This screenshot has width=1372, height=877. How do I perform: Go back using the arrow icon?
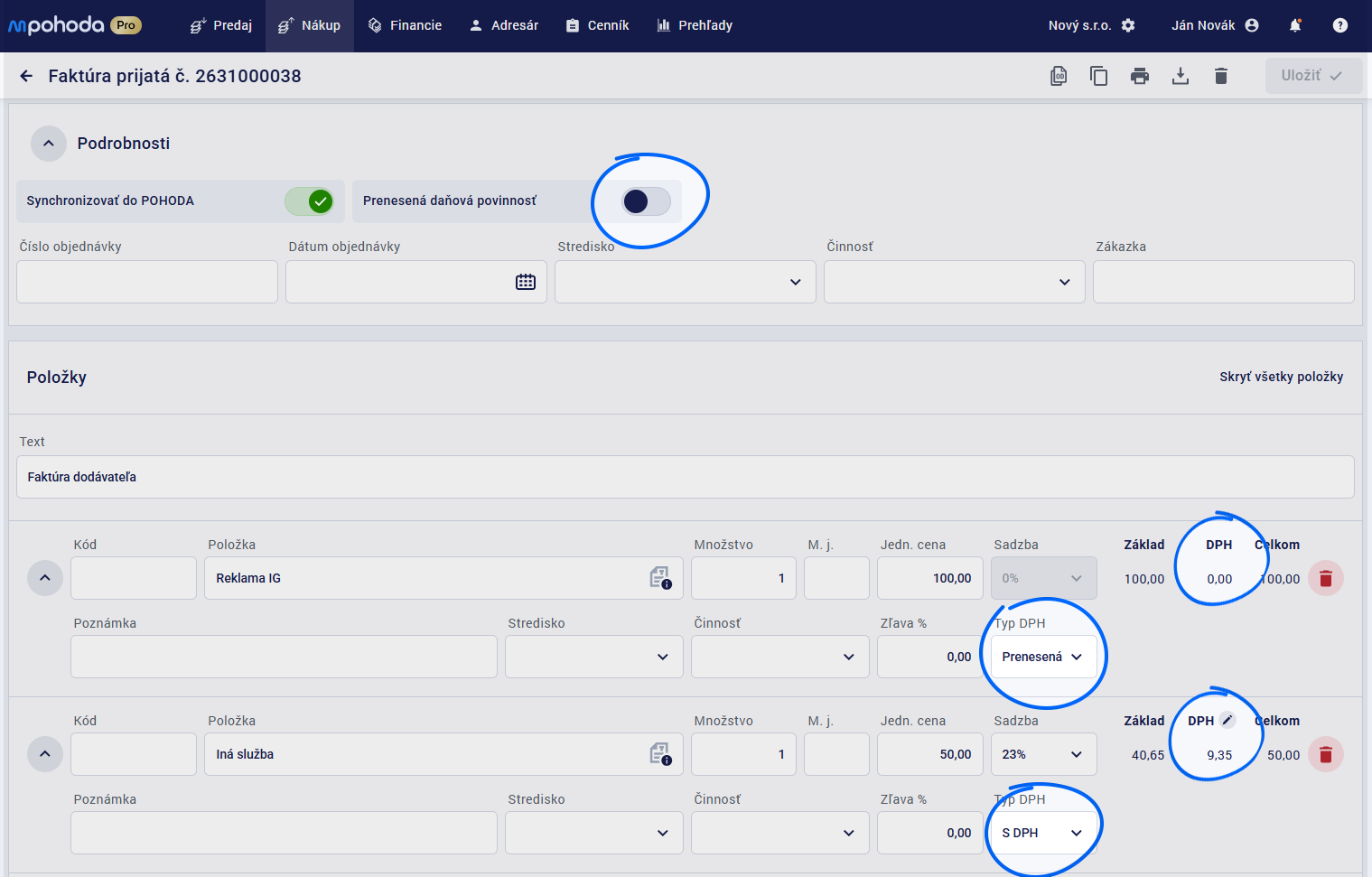26,76
